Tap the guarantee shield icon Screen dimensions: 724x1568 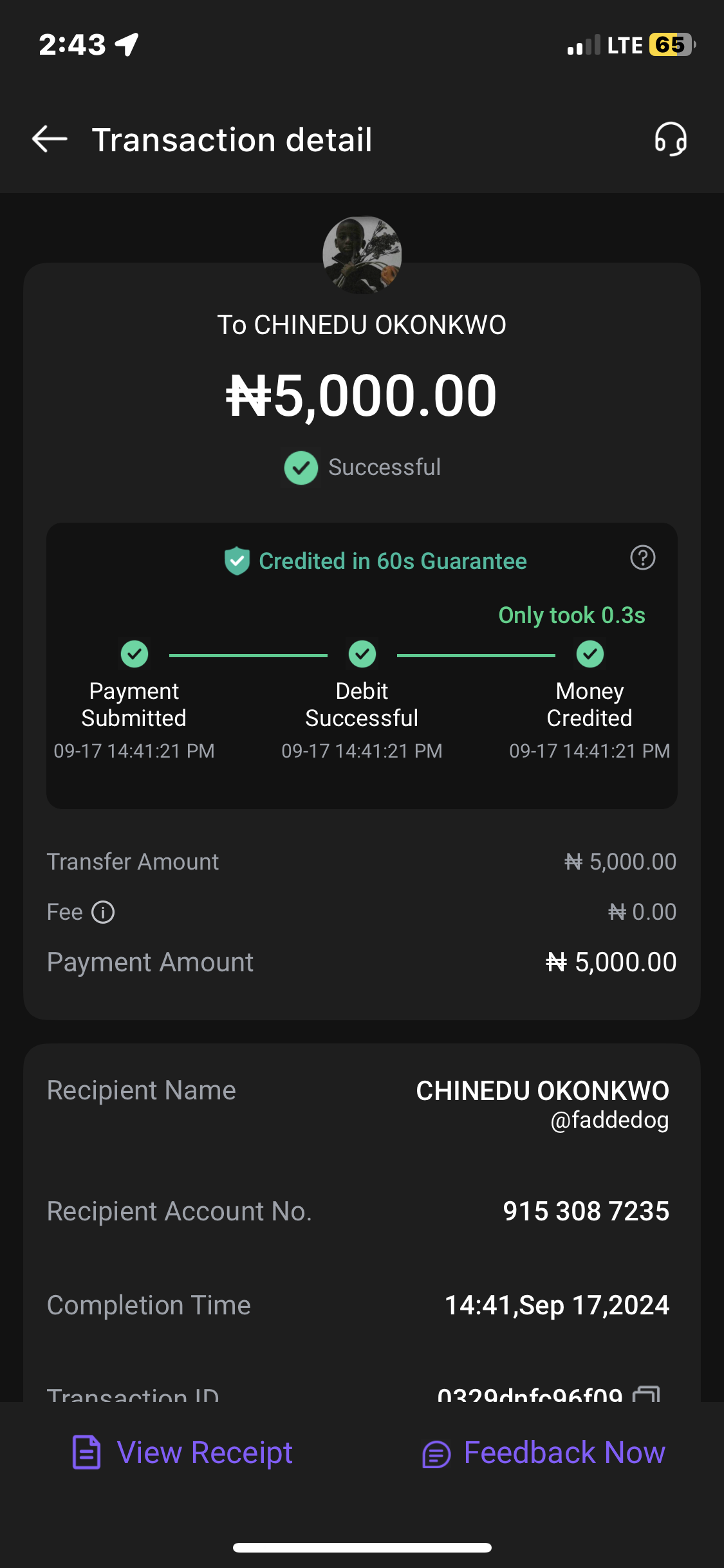click(237, 561)
